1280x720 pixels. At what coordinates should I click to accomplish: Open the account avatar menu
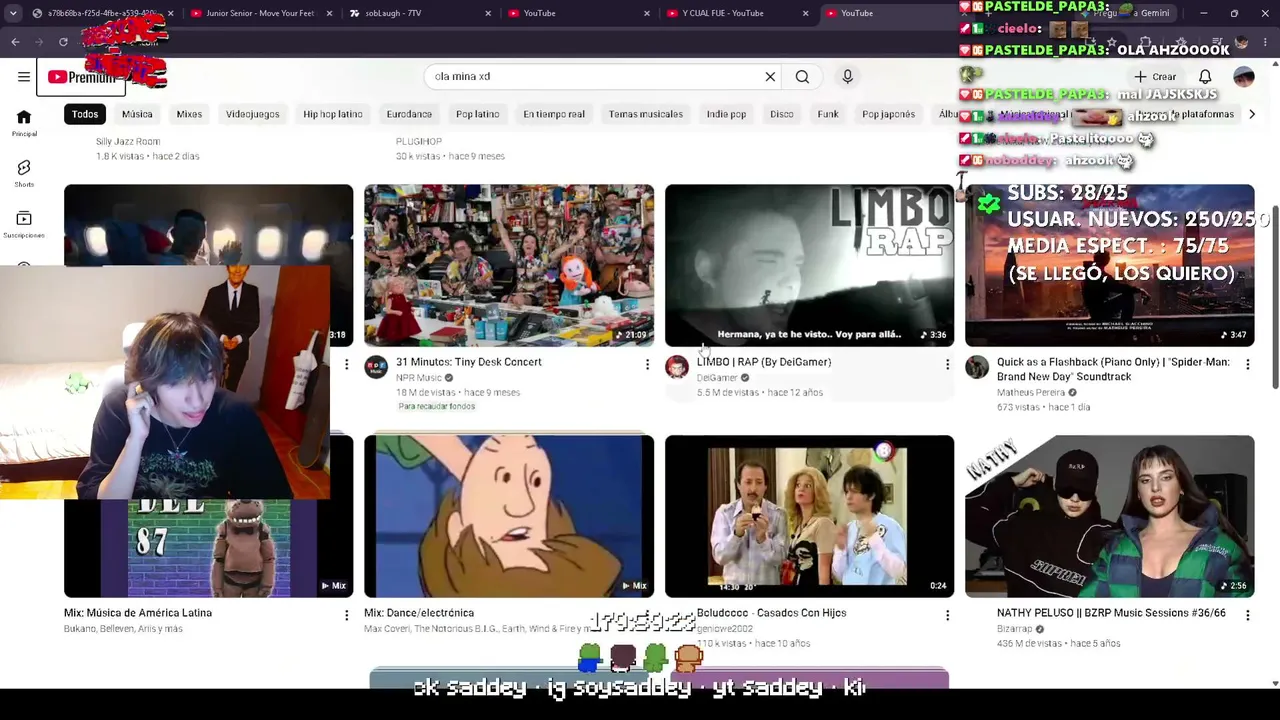(x=1244, y=76)
